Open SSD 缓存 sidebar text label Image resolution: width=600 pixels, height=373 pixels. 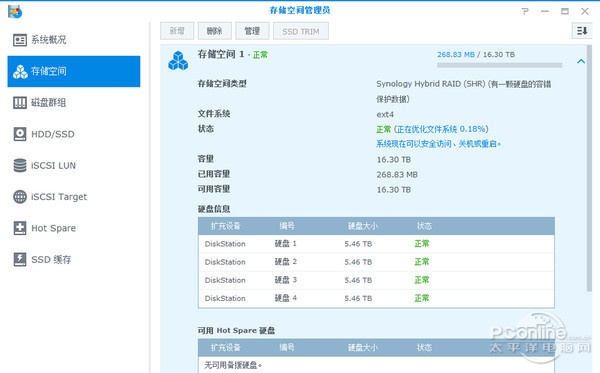(51, 260)
